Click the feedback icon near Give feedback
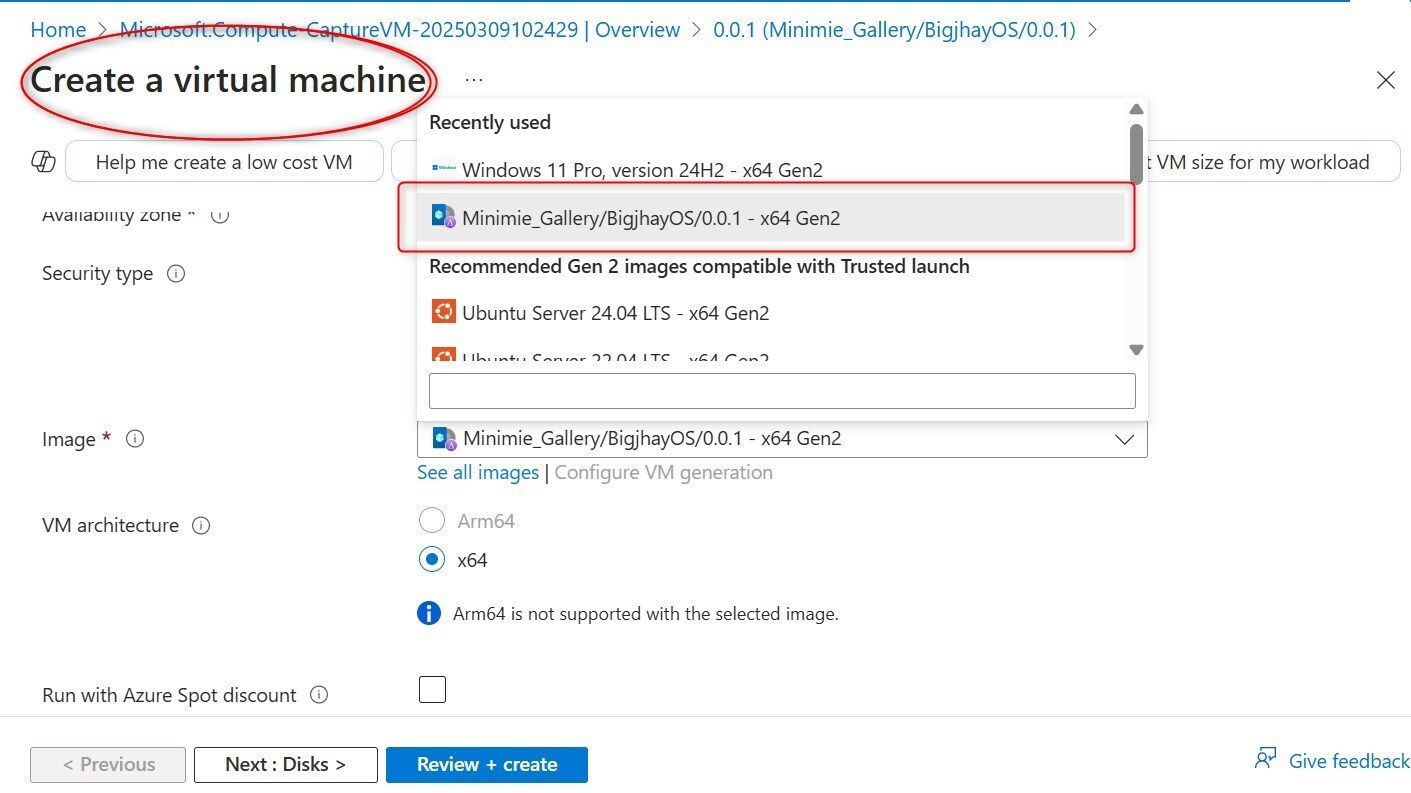Viewport: 1411px width, 793px height. pos(1265,759)
